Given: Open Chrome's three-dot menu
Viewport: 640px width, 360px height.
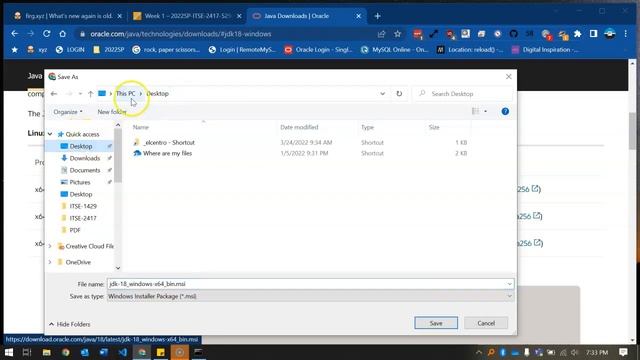Looking at the screenshot, I should coord(626,34).
